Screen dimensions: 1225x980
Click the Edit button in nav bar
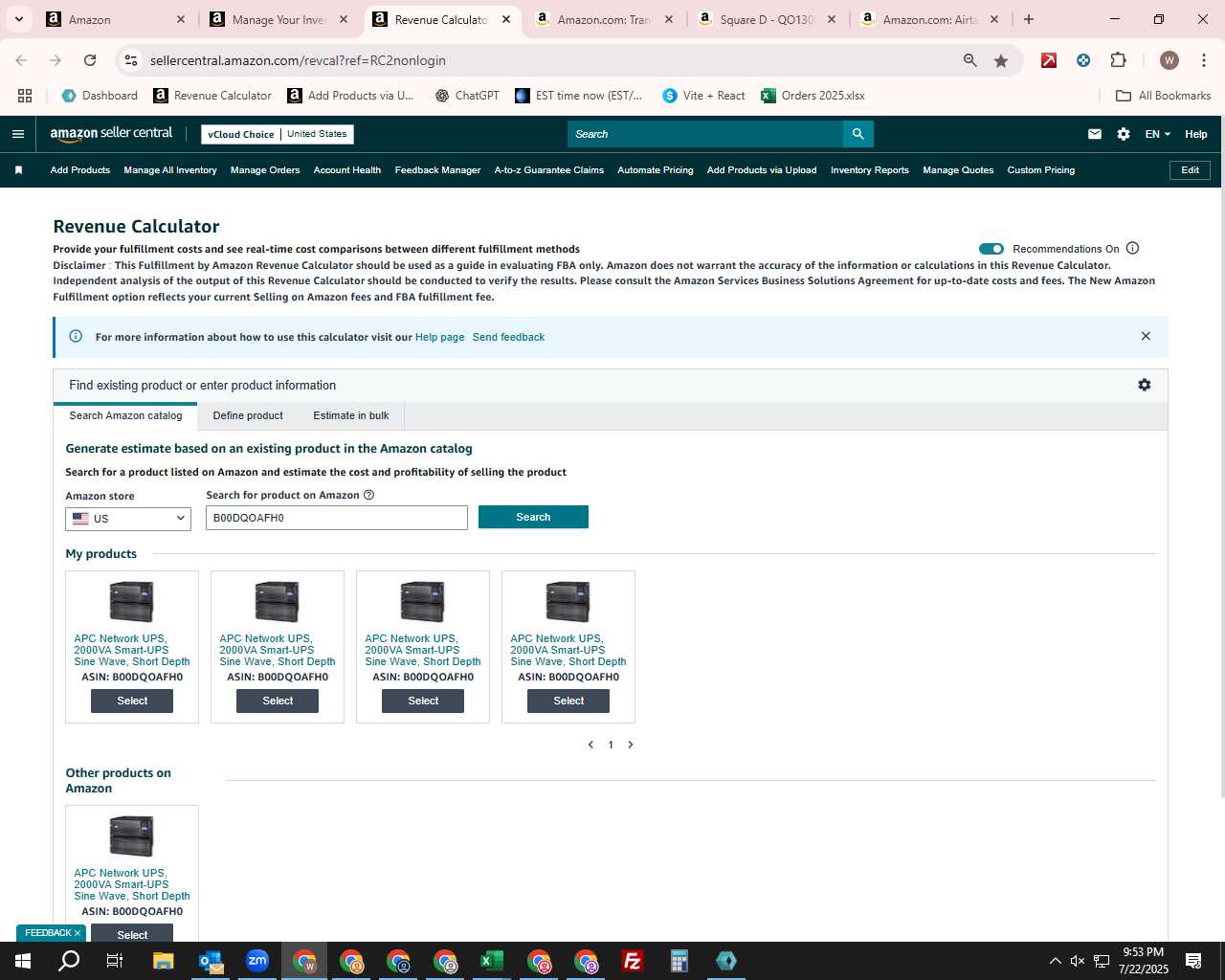click(1191, 170)
